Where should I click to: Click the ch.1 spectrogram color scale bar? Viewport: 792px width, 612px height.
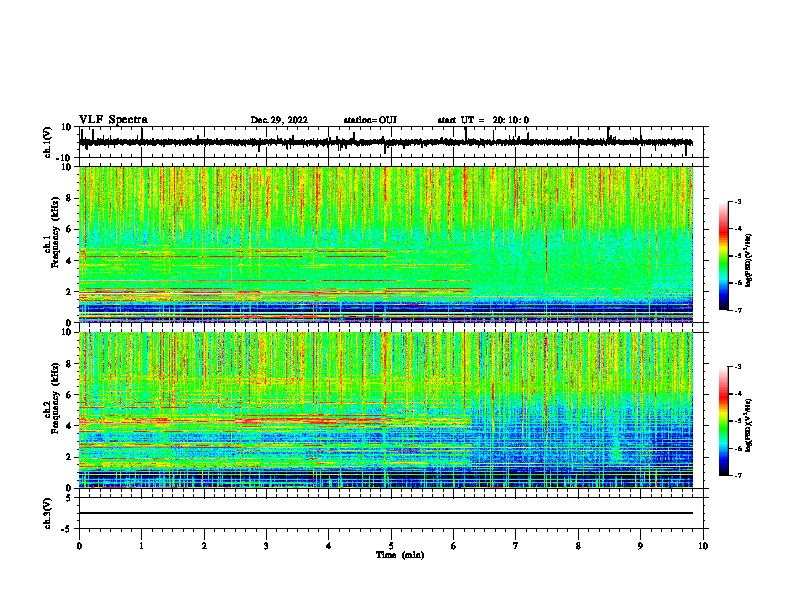pyautogui.click(x=723, y=256)
